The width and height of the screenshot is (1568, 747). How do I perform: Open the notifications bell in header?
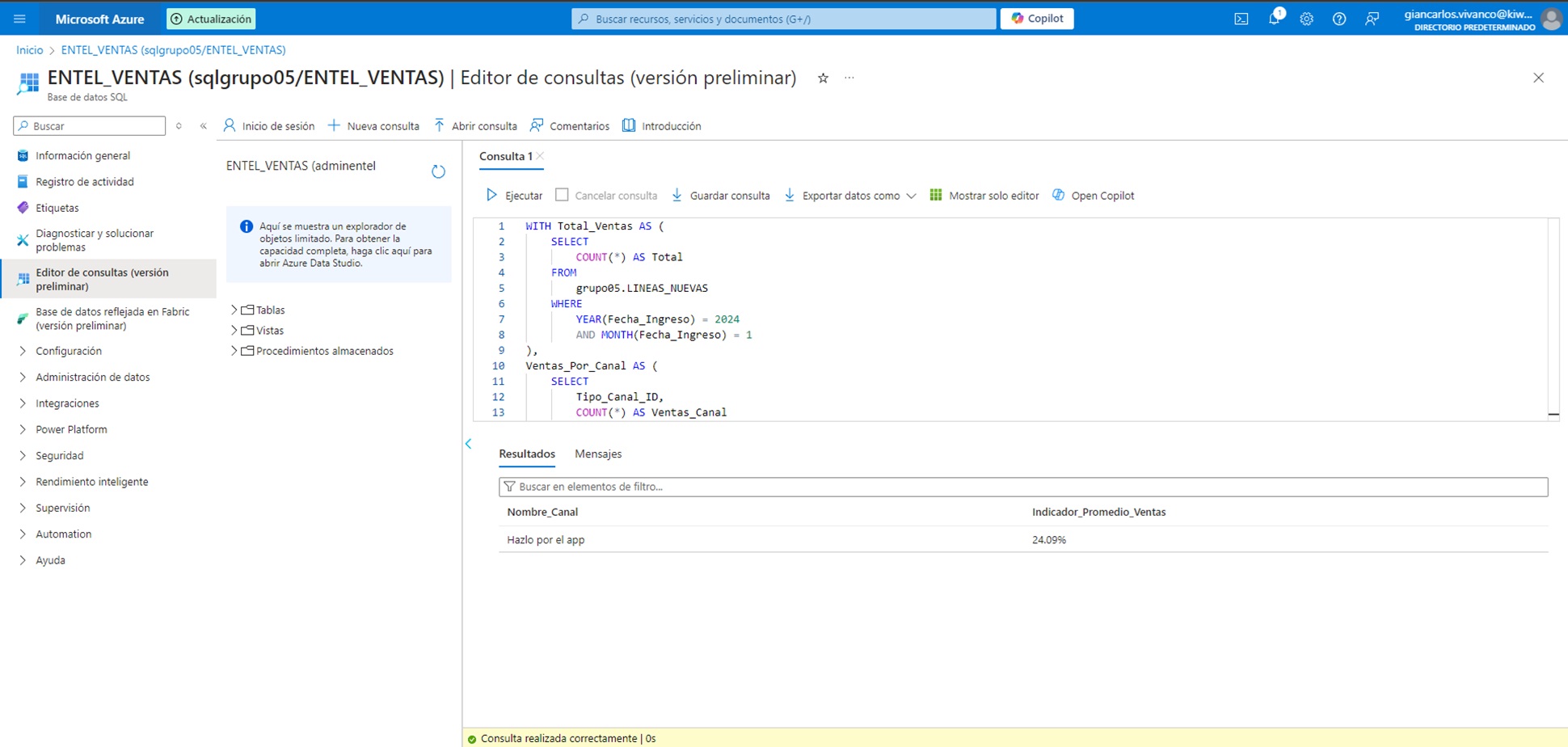[1274, 19]
